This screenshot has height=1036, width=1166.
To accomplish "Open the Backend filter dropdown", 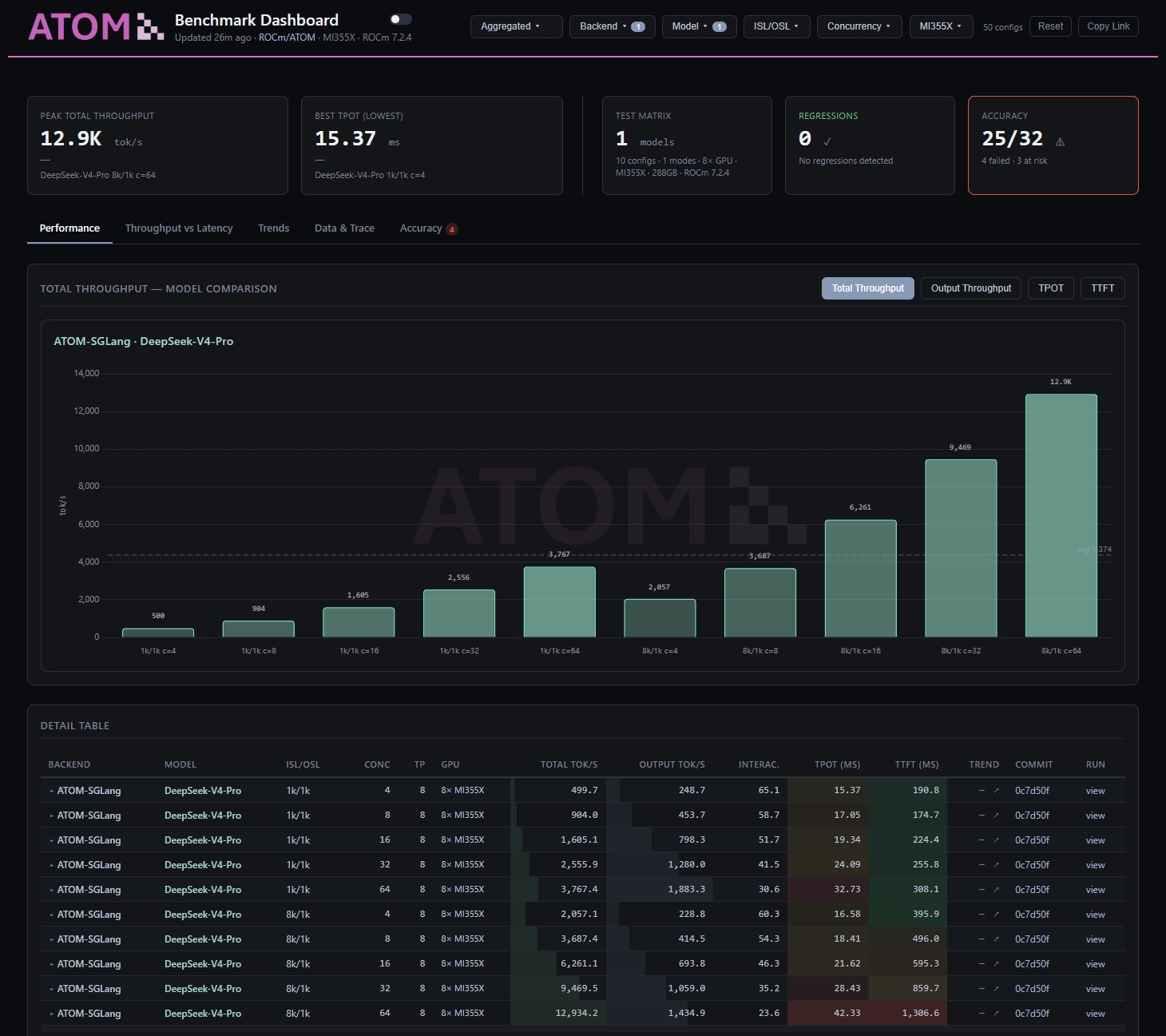I will [x=612, y=26].
